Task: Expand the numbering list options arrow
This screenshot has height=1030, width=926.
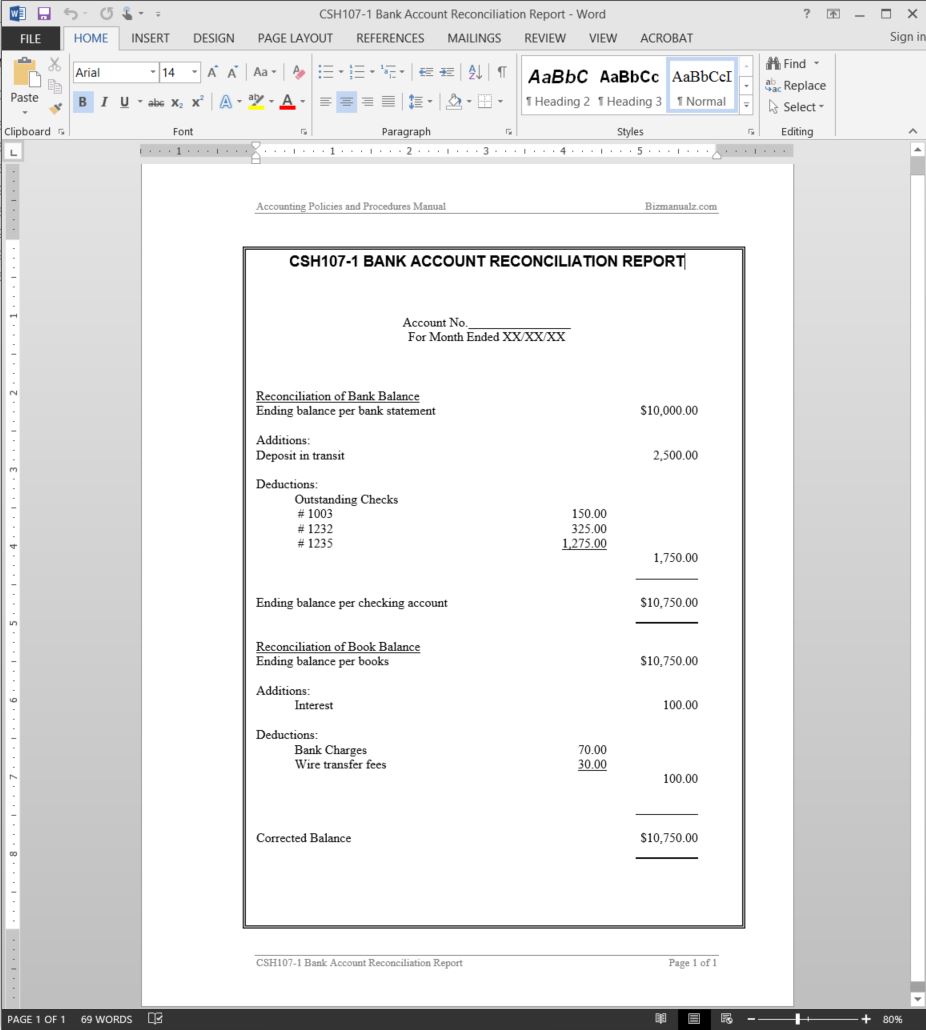Action: click(372, 72)
